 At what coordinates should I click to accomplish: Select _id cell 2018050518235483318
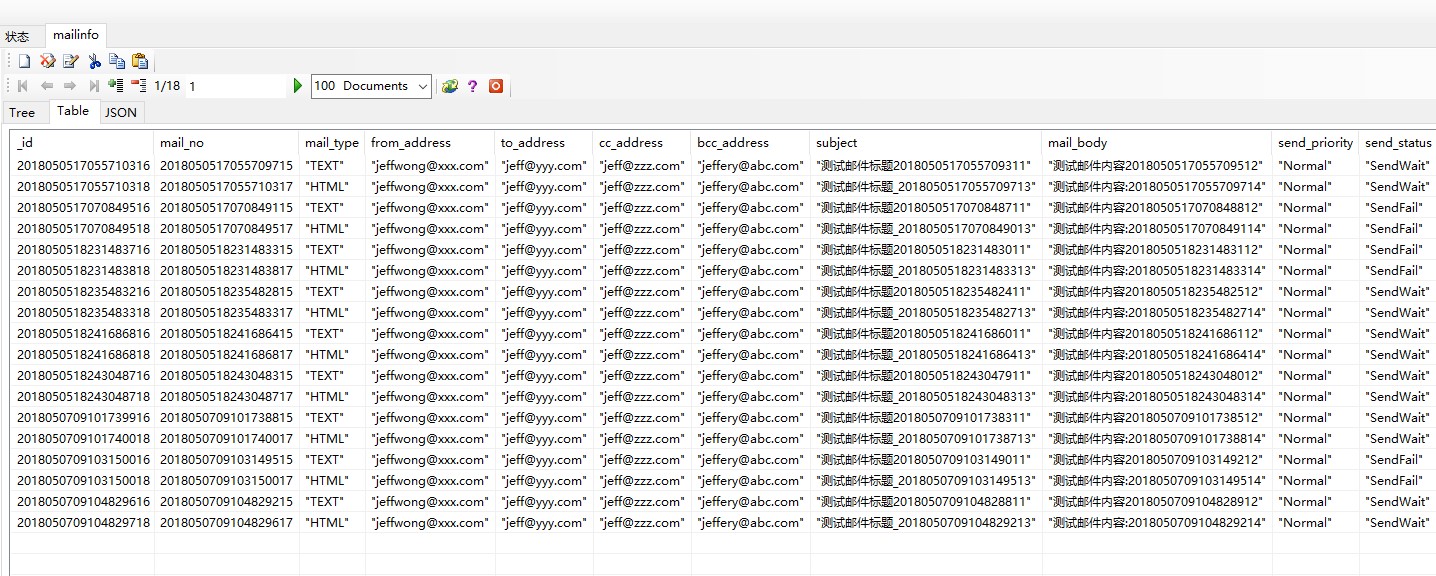point(83,313)
